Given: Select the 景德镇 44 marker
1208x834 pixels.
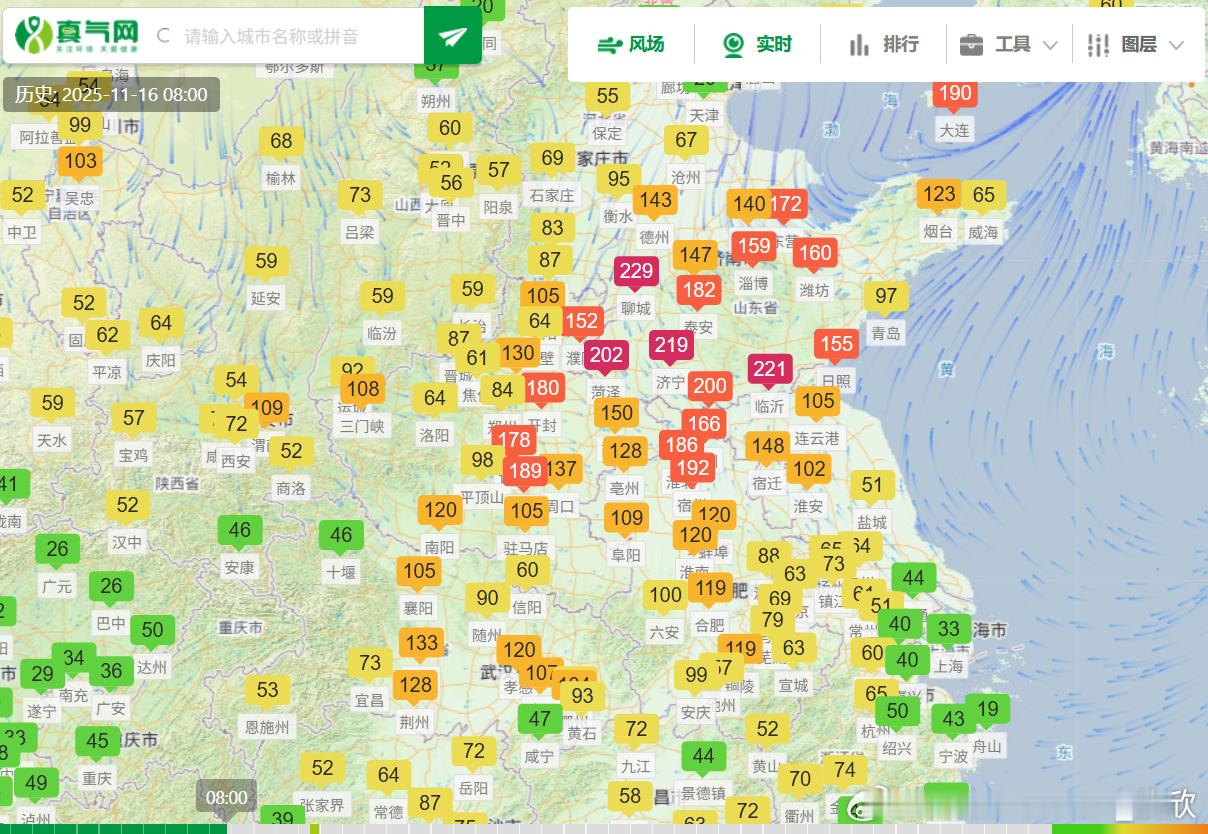Looking at the screenshot, I should tap(703, 758).
